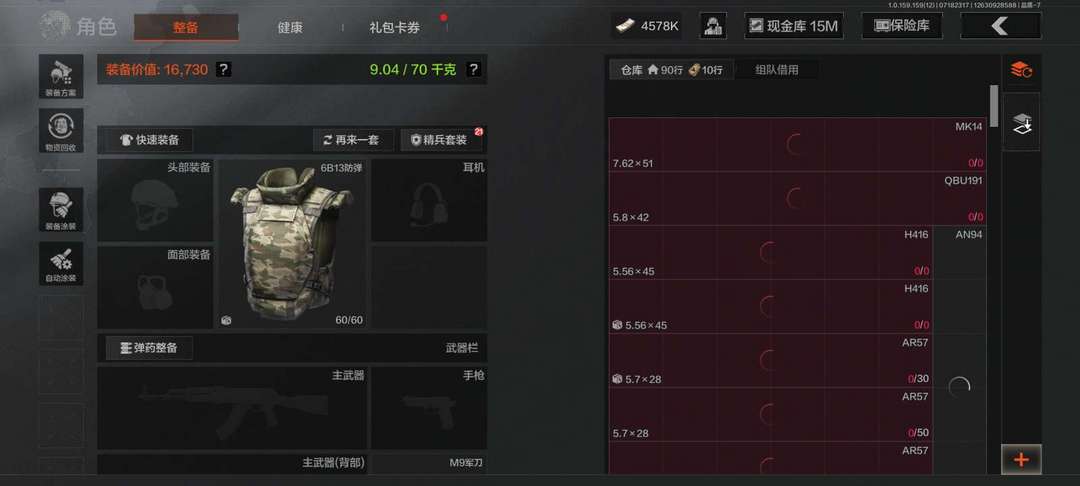Screen dimensions: 1080x486
Task: Switch to the 健康 tab
Action: (x=290, y=28)
